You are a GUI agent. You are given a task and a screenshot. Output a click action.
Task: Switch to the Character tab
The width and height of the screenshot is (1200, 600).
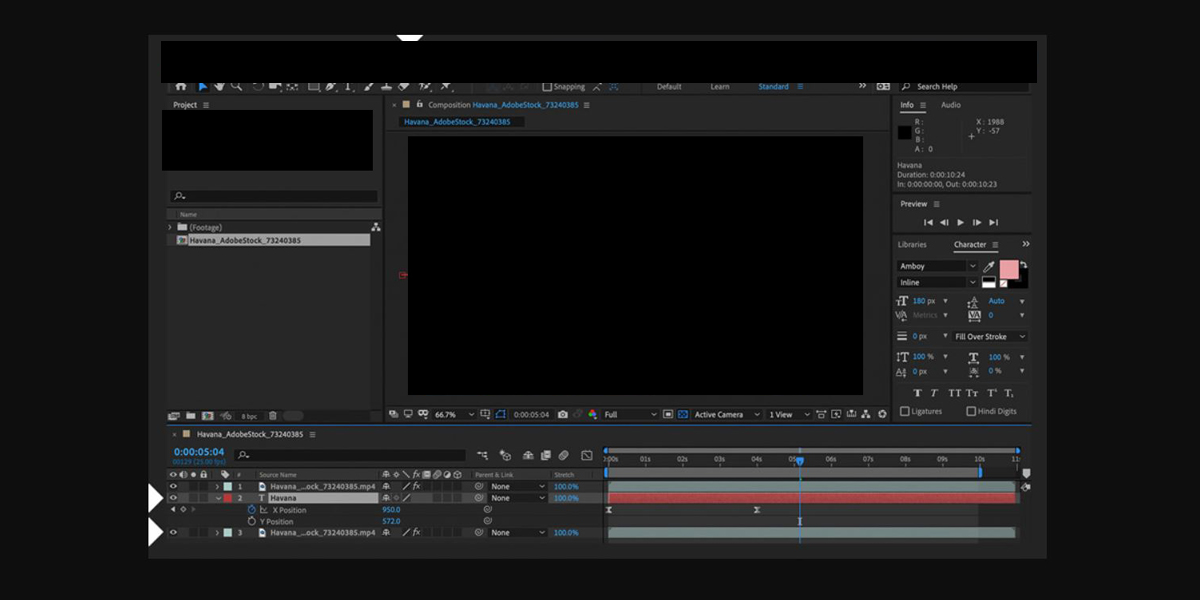click(x=970, y=245)
